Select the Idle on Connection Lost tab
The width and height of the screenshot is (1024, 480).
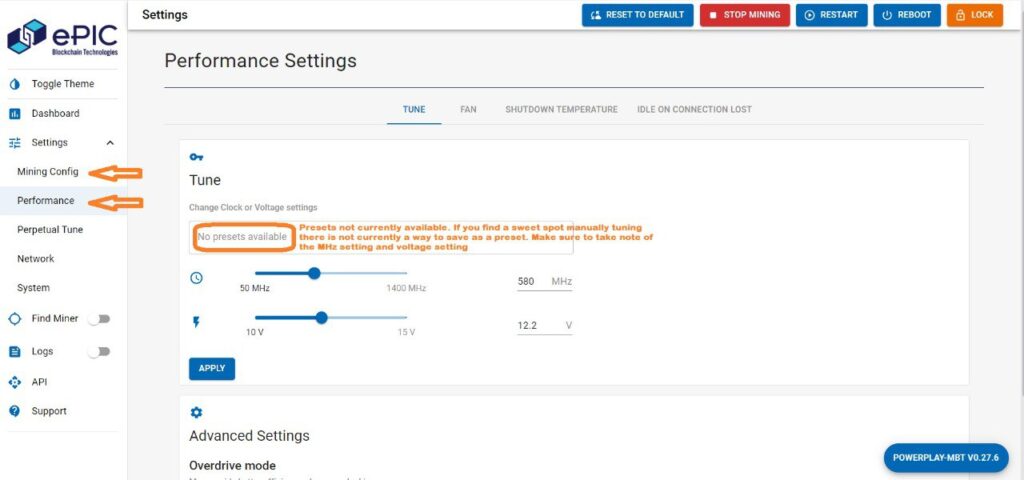coord(694,109)
